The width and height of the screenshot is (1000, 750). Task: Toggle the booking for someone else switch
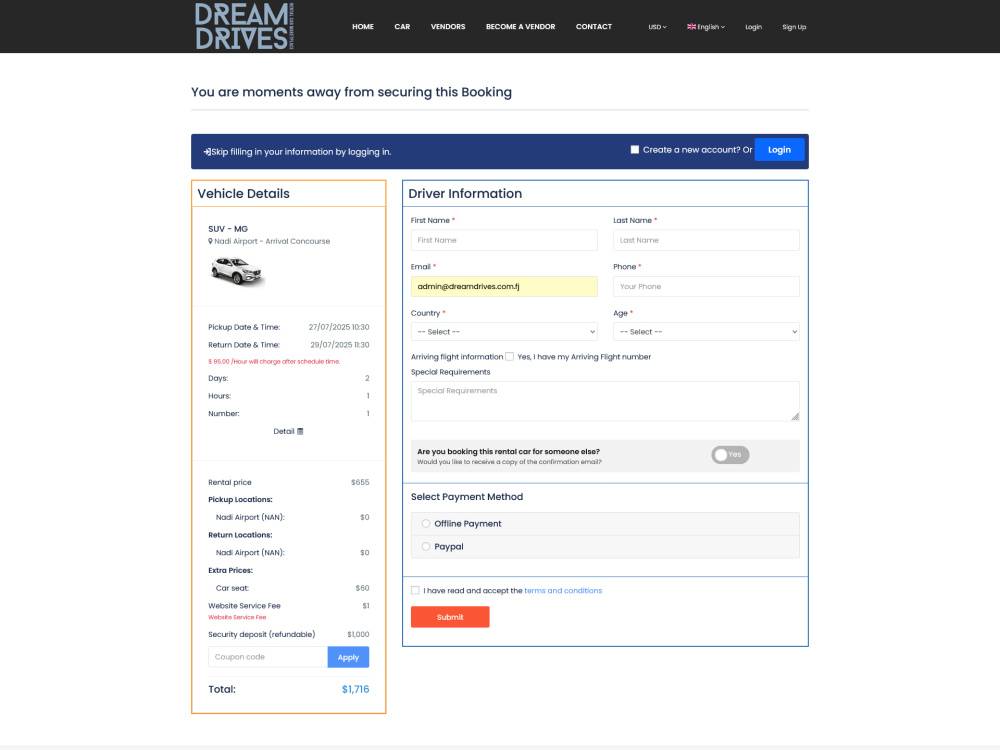730,455
